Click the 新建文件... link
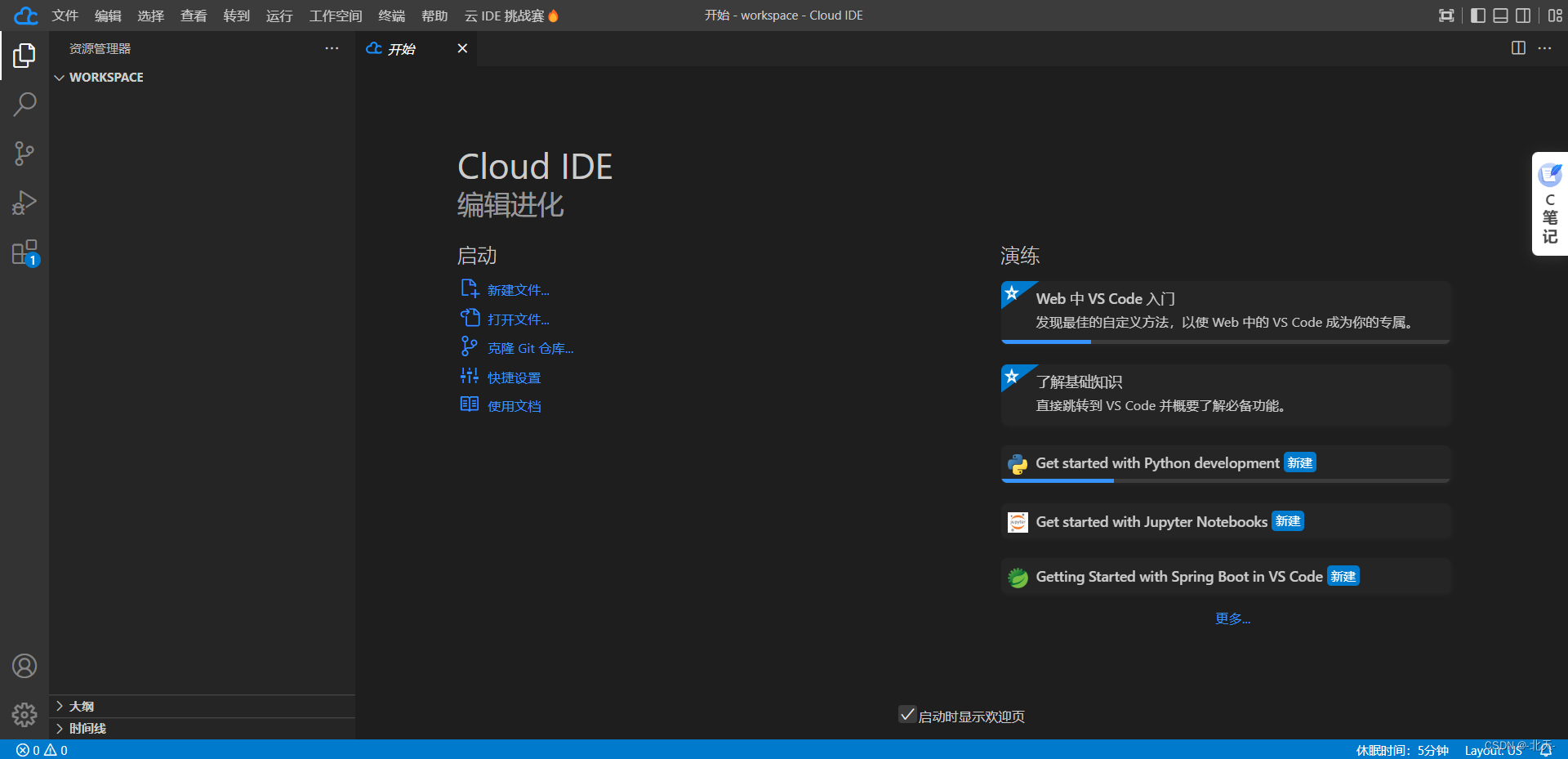This screenshot has width=1568, height=759. point(518,290)
